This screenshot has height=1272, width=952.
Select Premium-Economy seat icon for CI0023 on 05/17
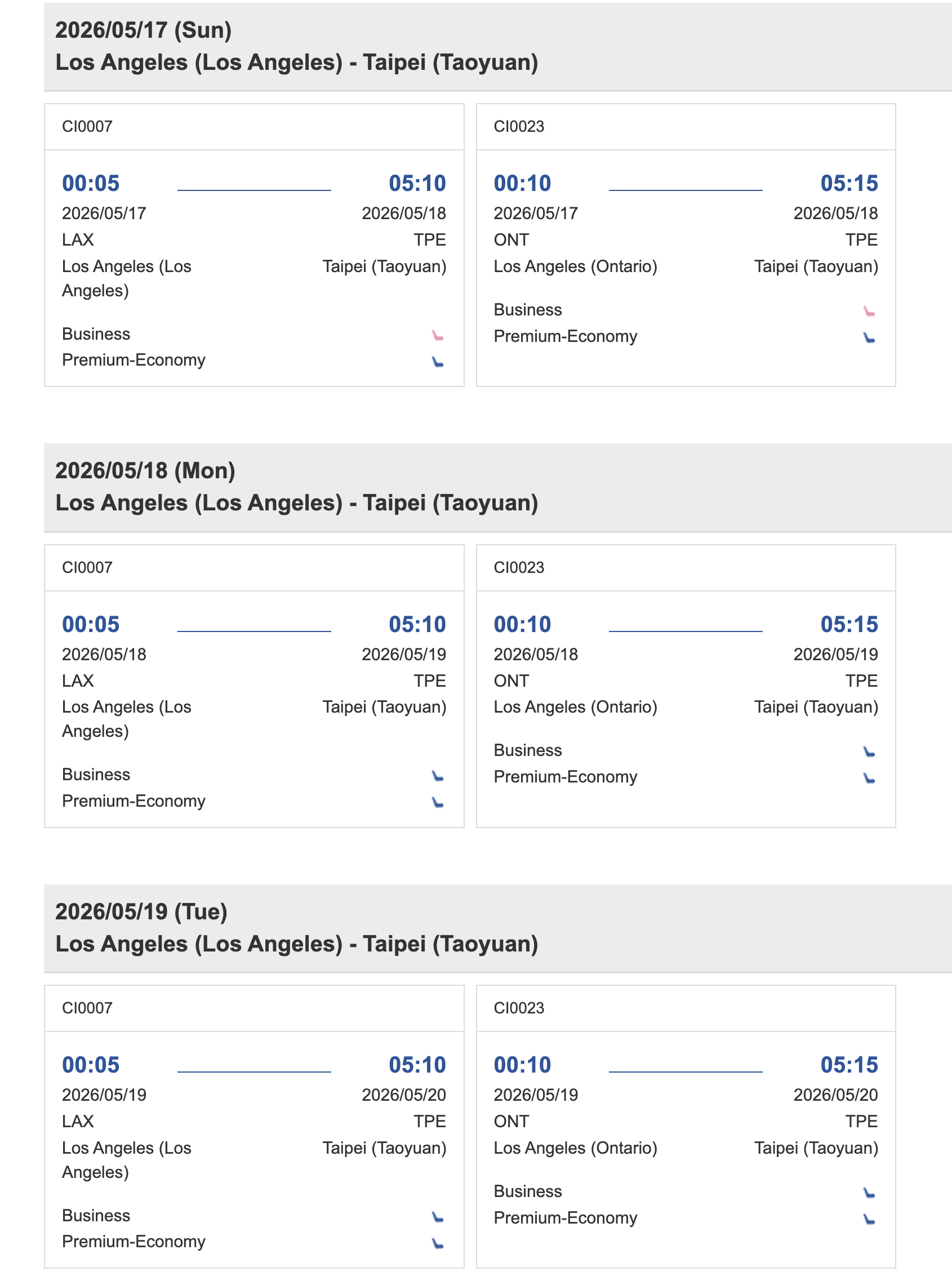(x=869, y=338)
